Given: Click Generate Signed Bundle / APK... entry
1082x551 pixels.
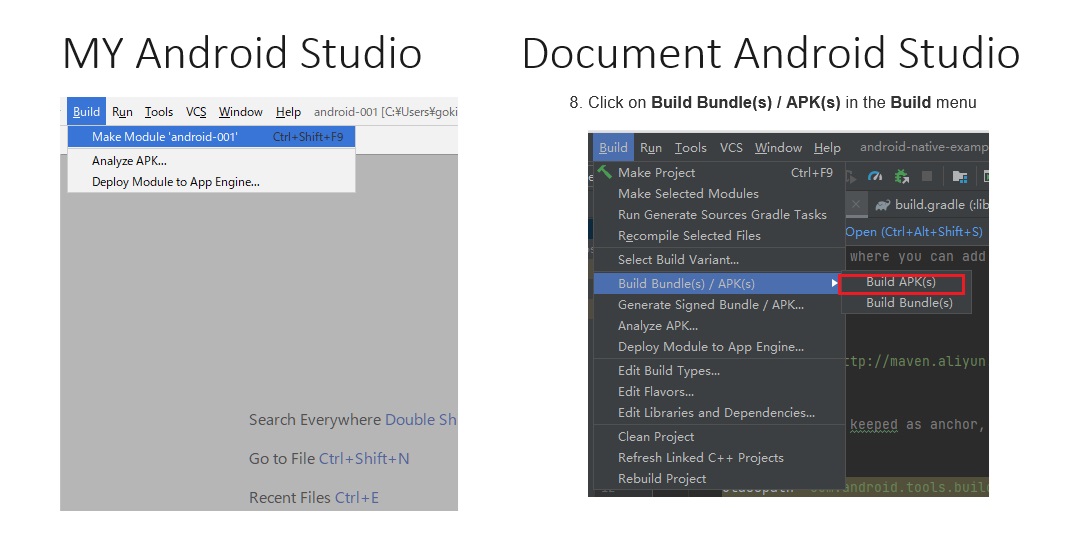Looking at the screenshot, I should pyautogui.click(x=710, y=305).
